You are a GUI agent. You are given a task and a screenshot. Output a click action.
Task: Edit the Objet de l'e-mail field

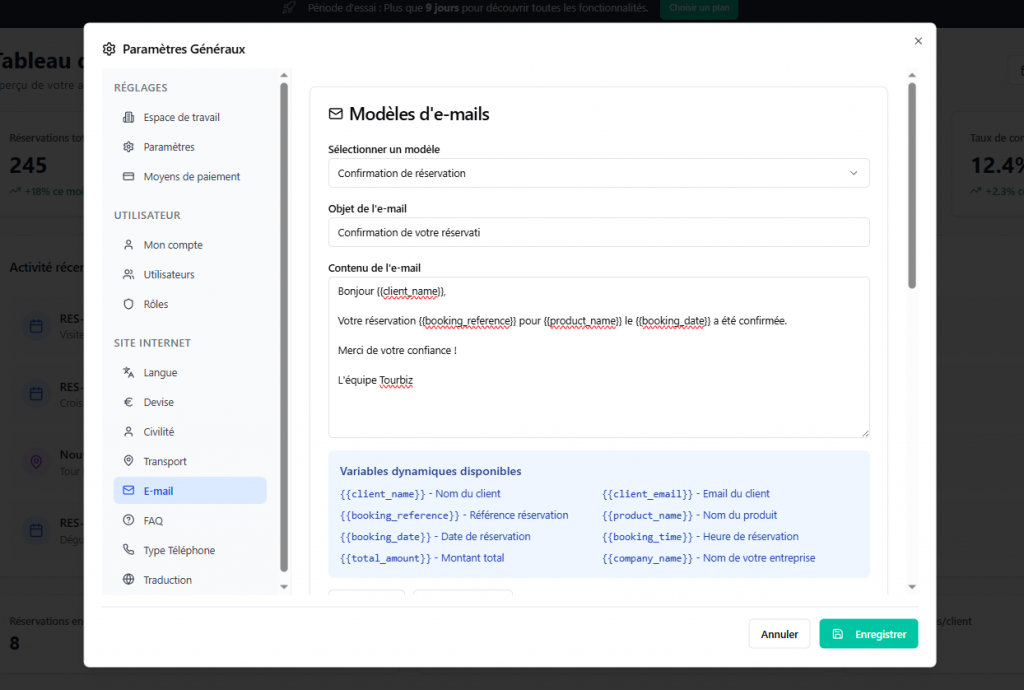[598, 233]
